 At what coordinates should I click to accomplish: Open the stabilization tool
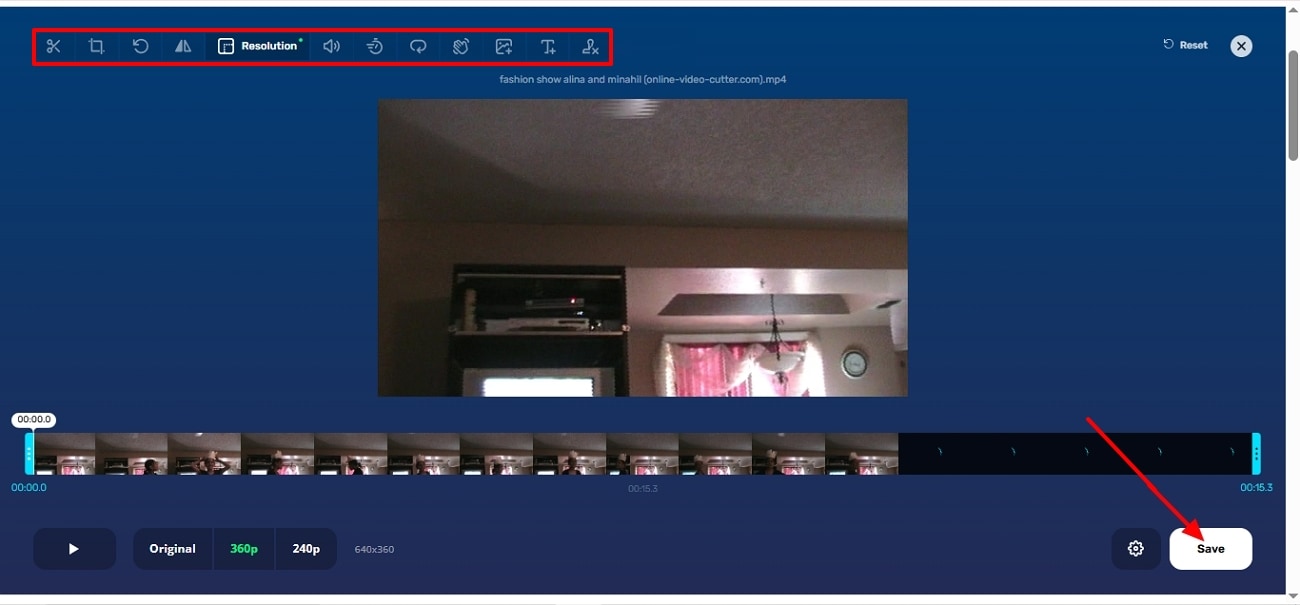[460, 45]
